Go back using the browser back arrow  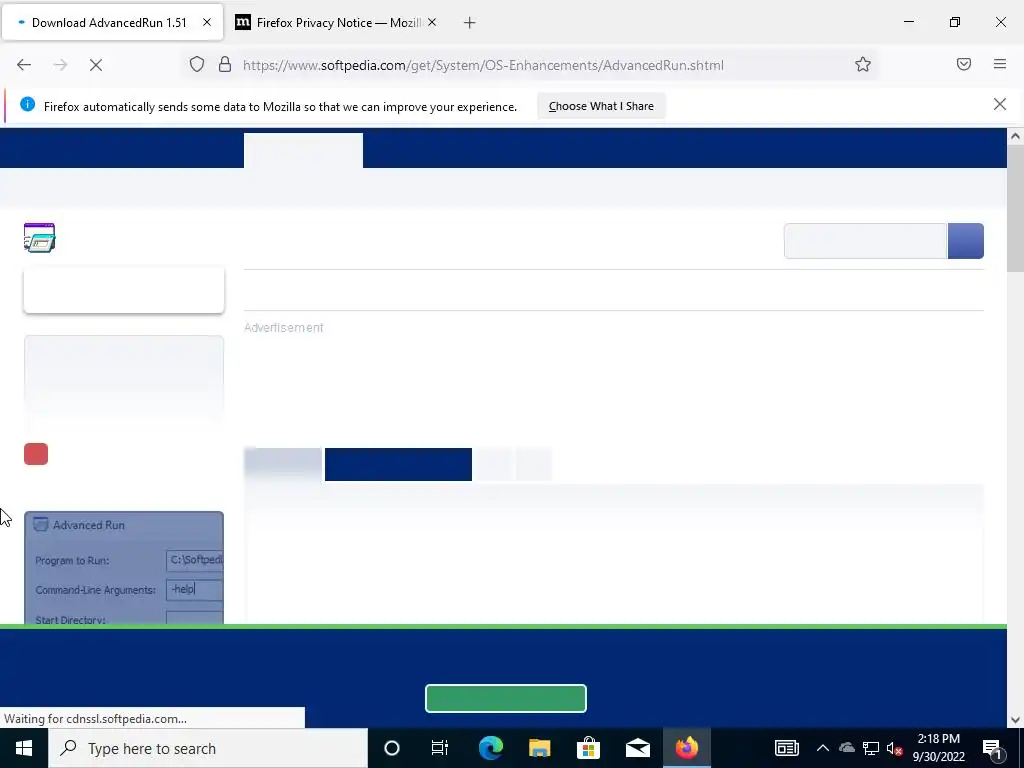pyautogui.click(x=24, y=65)
